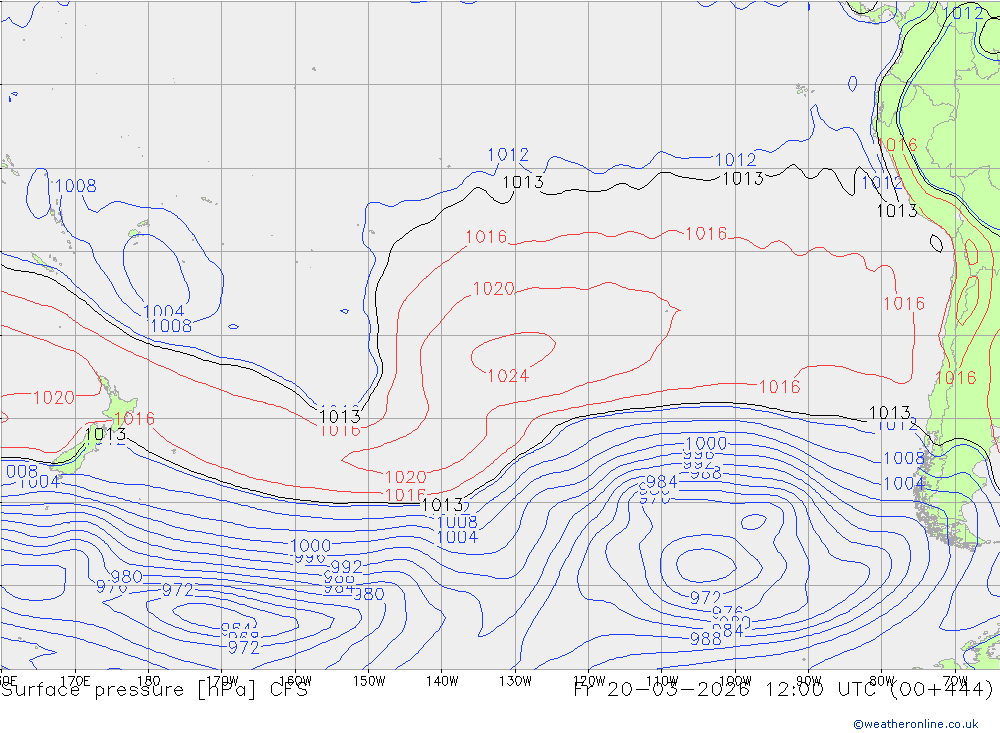Click the 1008 label off the Chilean coast

point(903,458)
